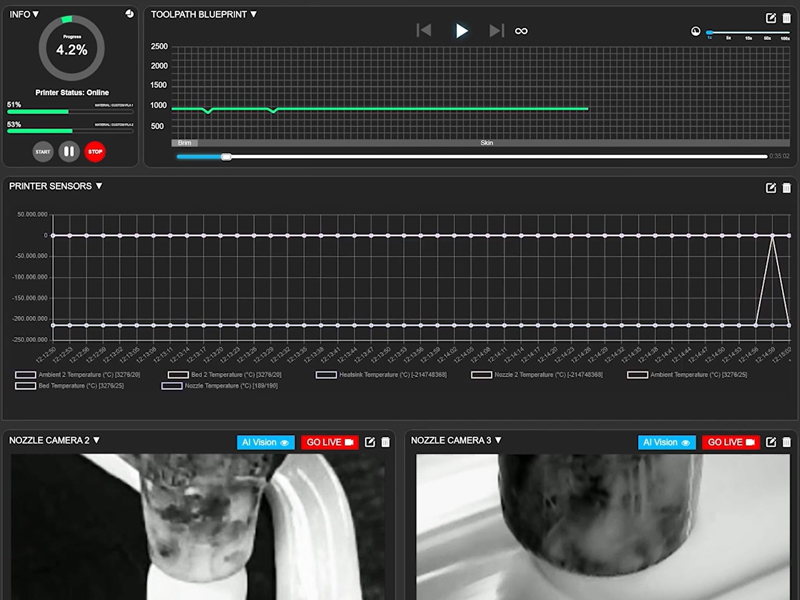Toggle Heatsink Temperature legend series

[326, 375]
